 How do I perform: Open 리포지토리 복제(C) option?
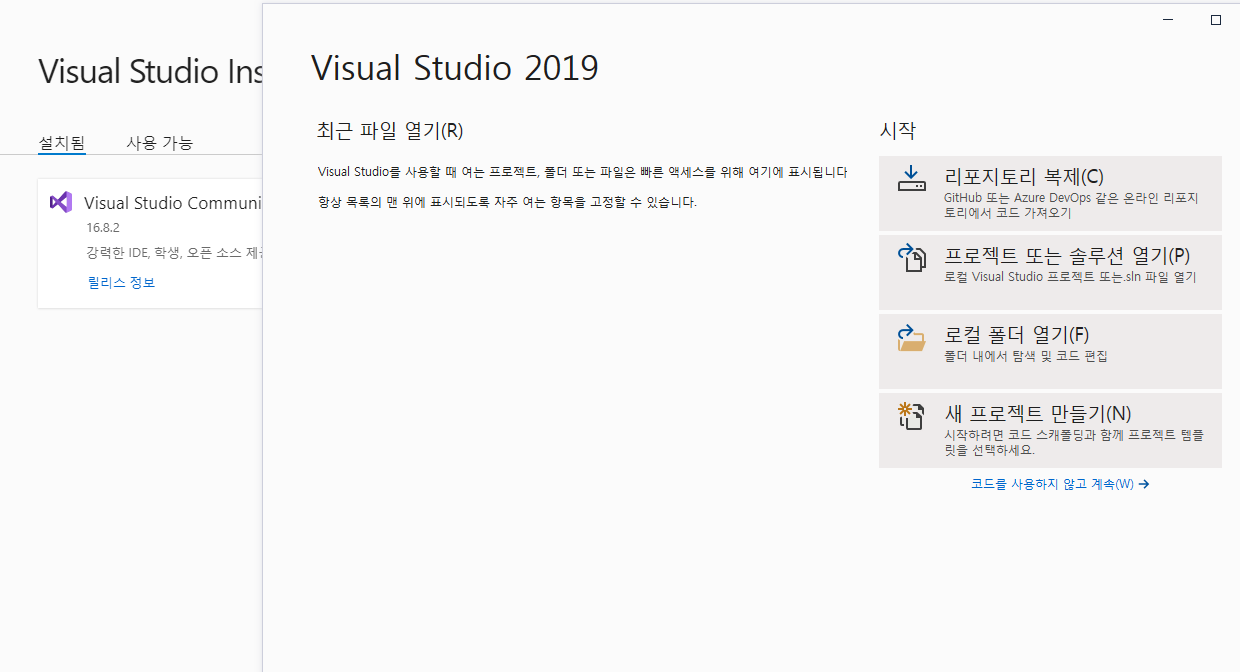point(1050,193)
